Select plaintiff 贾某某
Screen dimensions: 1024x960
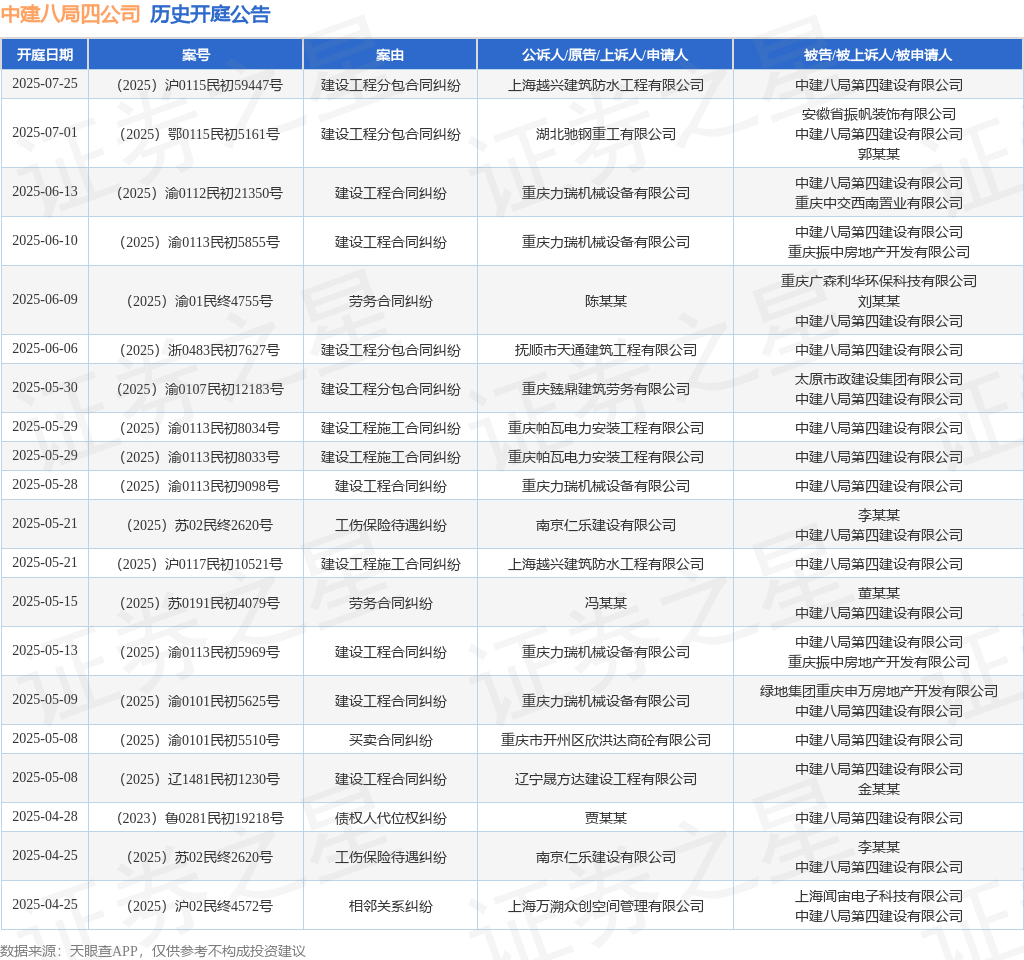click(x=605, y=818)
